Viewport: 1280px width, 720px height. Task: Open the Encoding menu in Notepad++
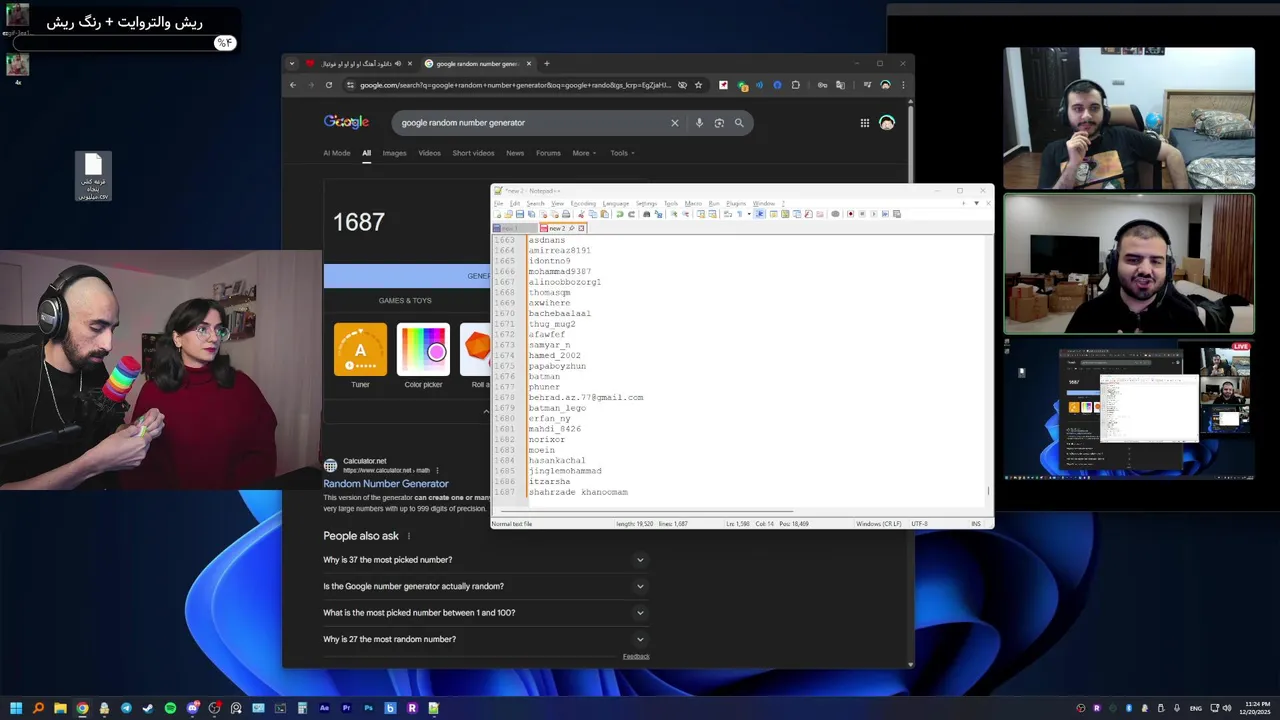click(x=583, y=203)
